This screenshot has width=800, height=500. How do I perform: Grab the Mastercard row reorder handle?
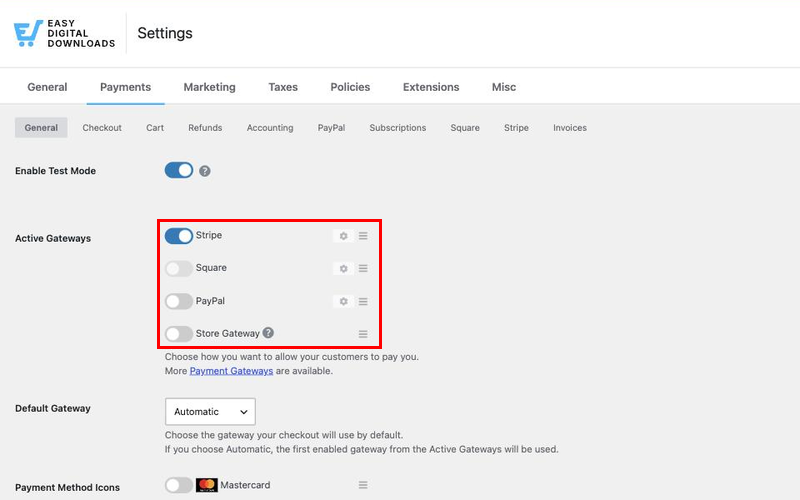tap(363, 485)
